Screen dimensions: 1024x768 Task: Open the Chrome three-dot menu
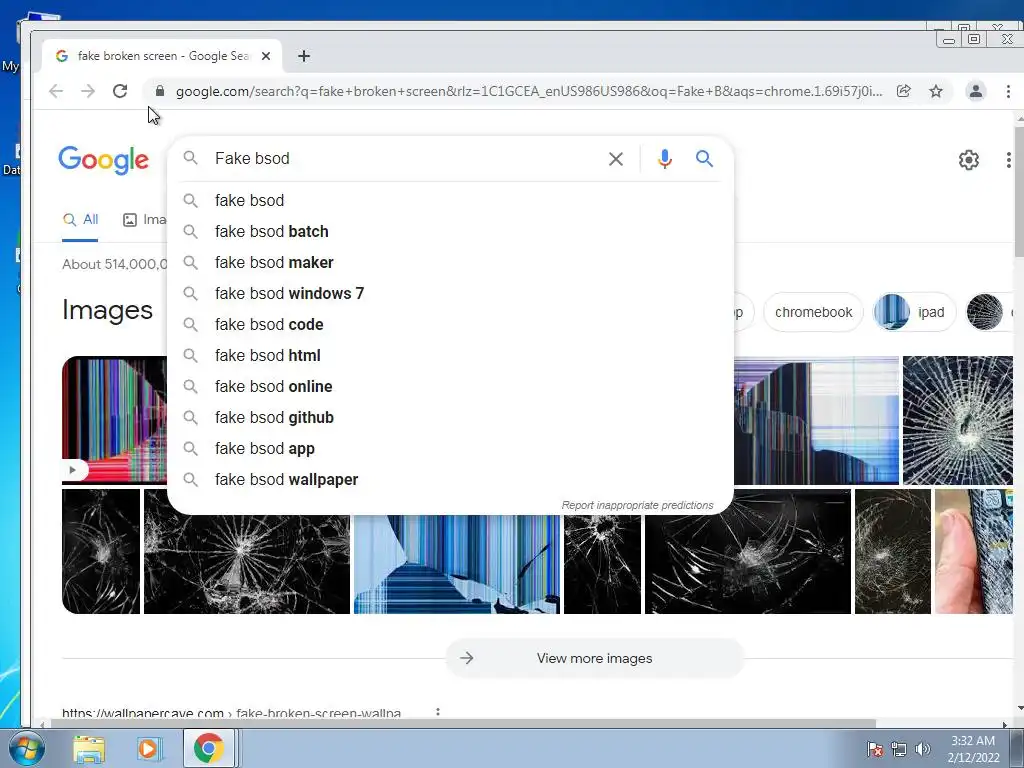1008,91
